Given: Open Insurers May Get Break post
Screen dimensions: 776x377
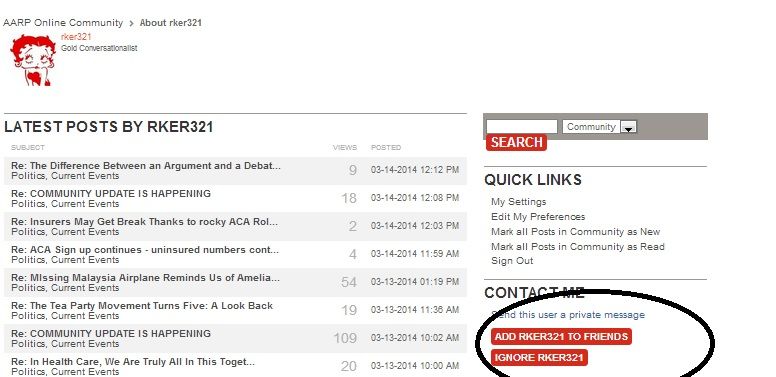Looking at the screenshot, I should pos(145,222).
